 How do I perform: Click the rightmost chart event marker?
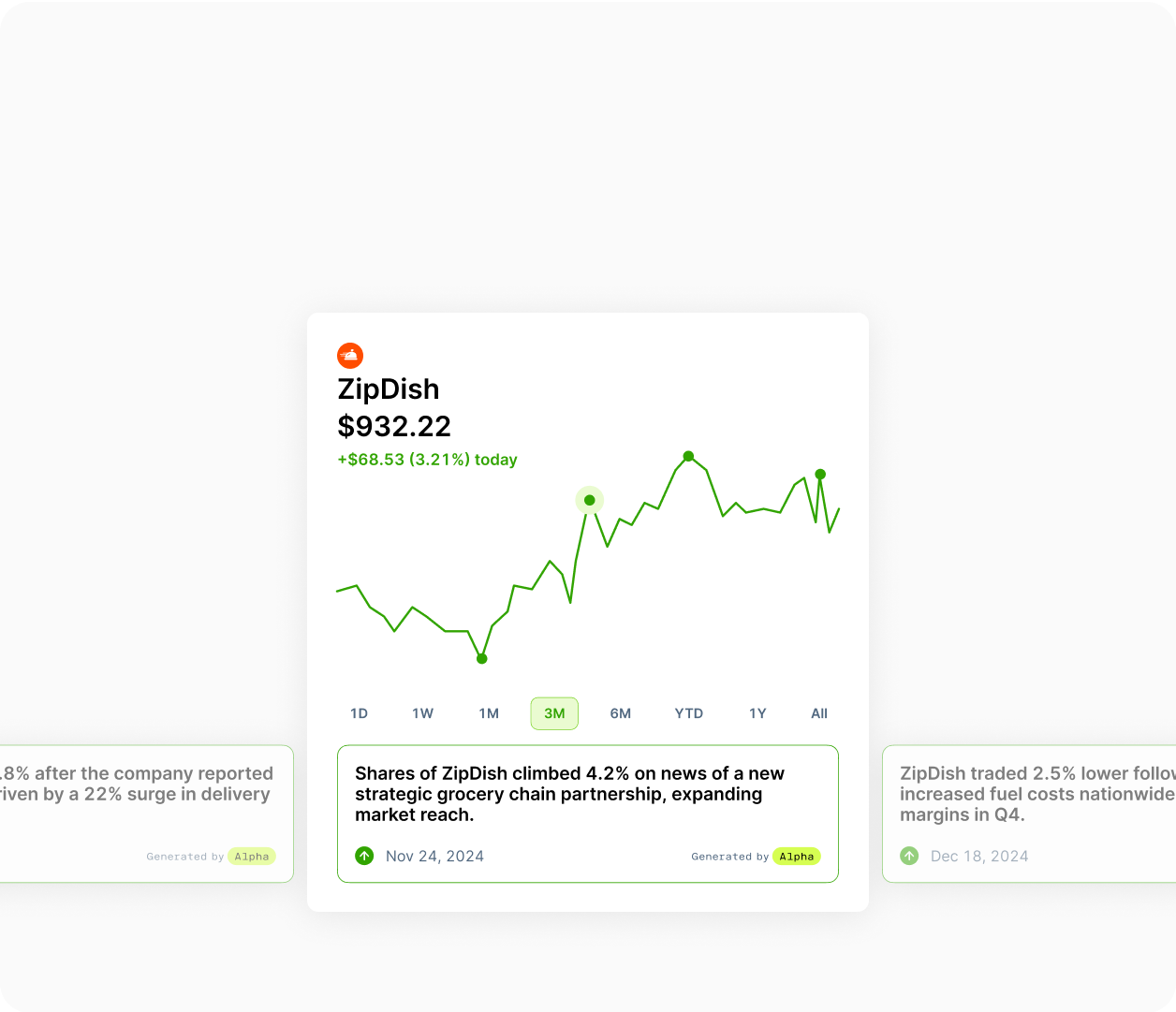820,475
